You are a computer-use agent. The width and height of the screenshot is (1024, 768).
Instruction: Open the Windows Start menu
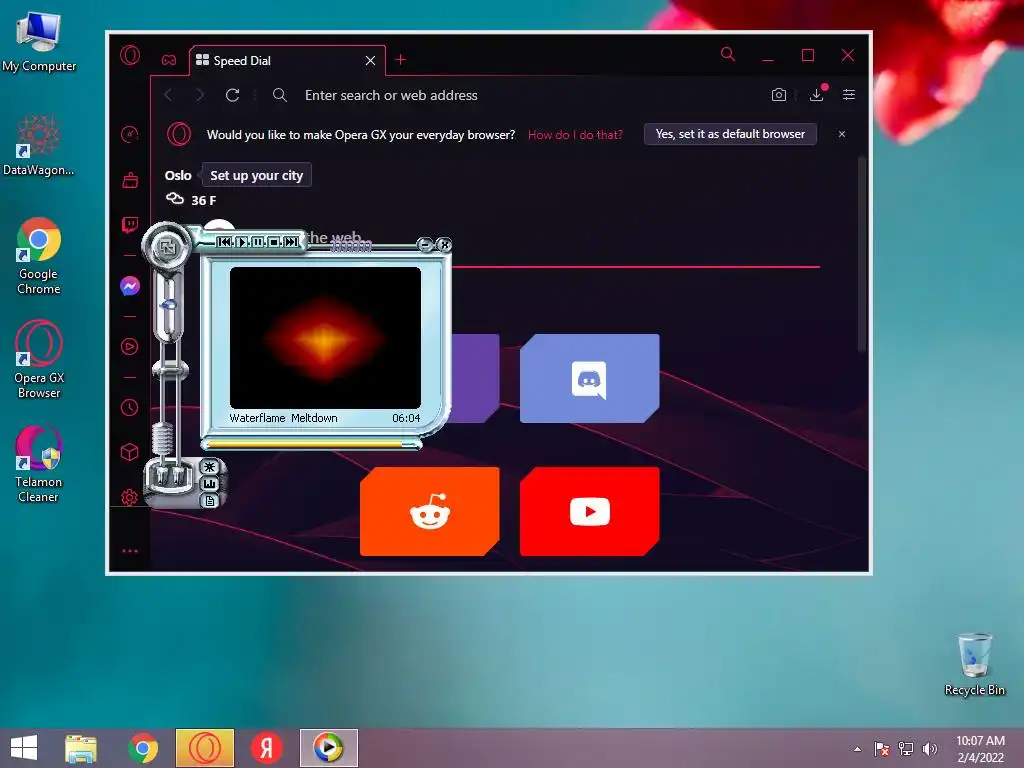(x=24, y=748)
